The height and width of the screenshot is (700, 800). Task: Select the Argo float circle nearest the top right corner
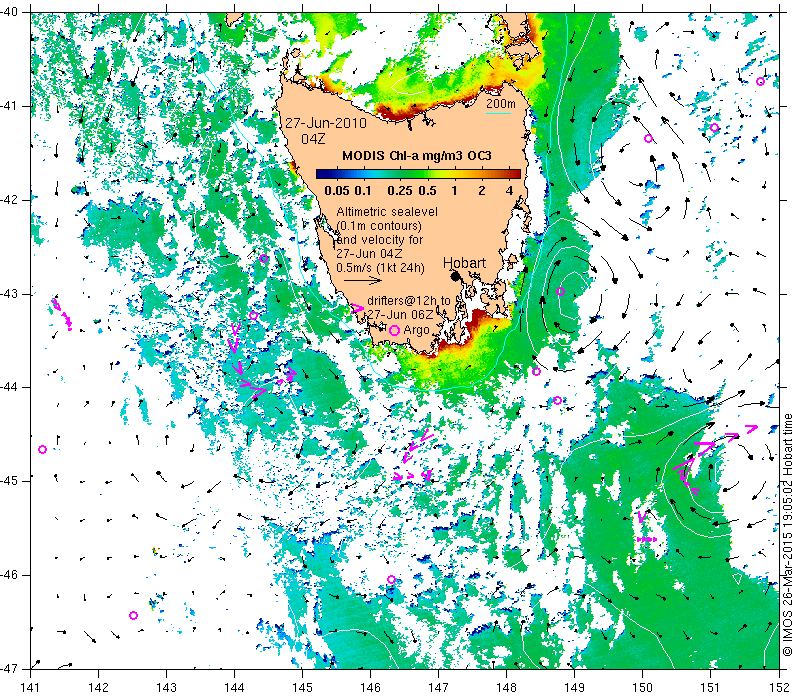(760, 82)
